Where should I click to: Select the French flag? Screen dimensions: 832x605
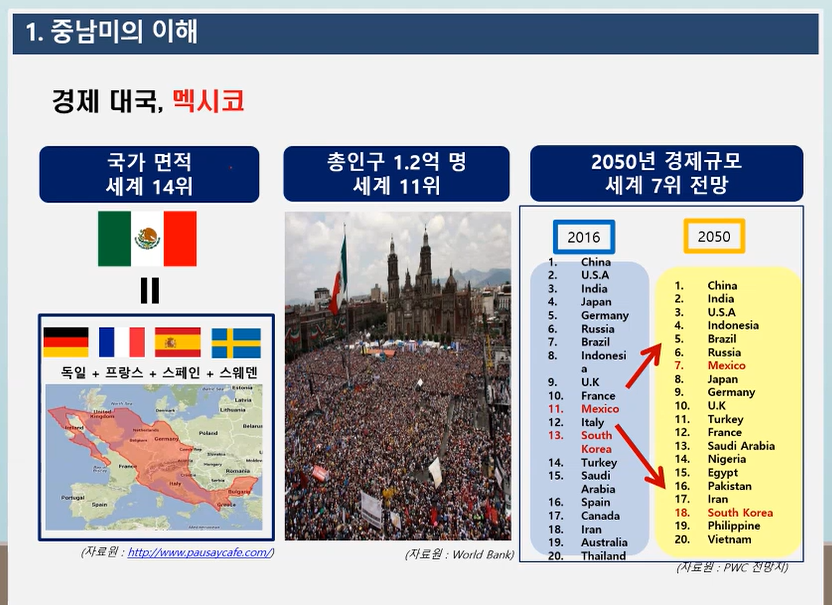click(122, 342)
